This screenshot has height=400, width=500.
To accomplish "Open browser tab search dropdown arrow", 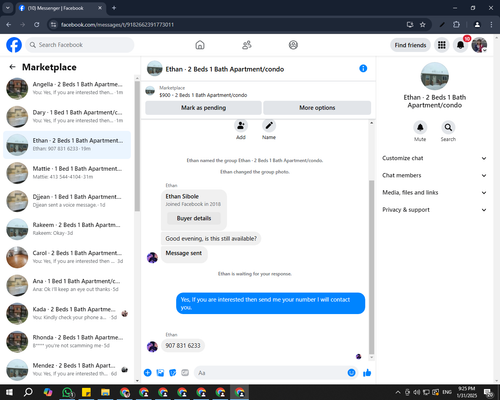I will (8, 8).
